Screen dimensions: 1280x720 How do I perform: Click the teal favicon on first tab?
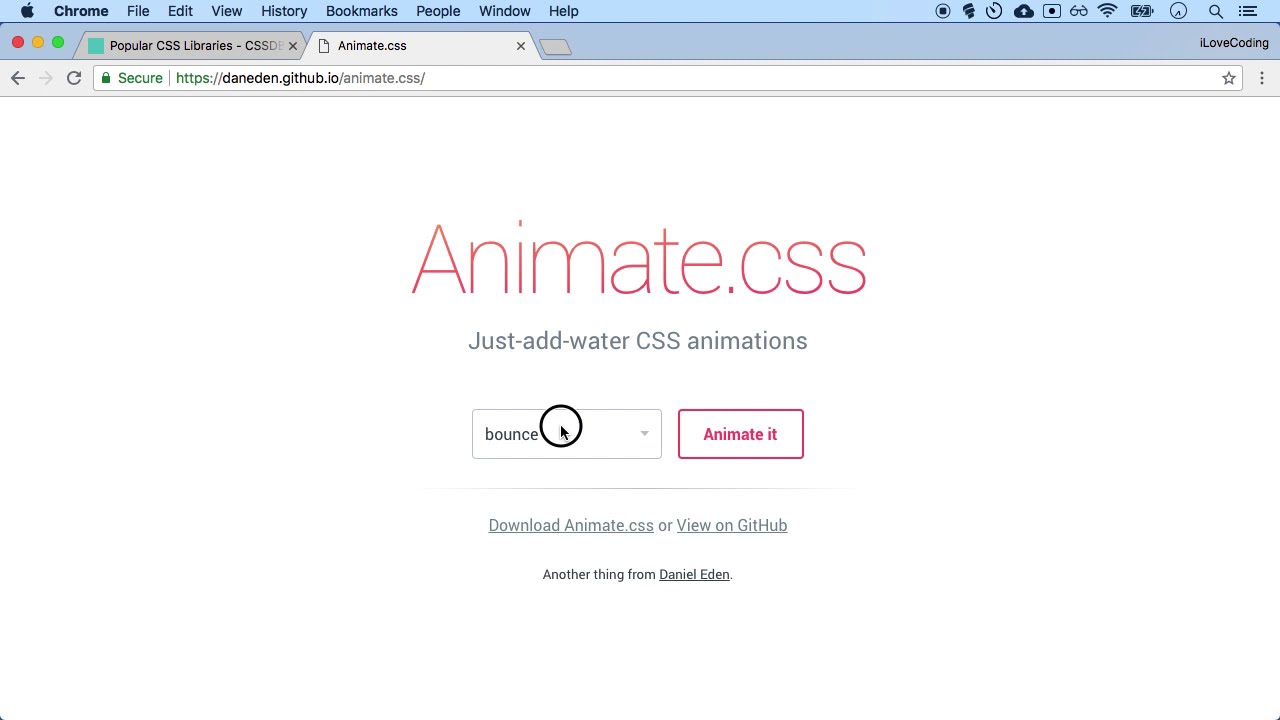[x=96, y=46]
